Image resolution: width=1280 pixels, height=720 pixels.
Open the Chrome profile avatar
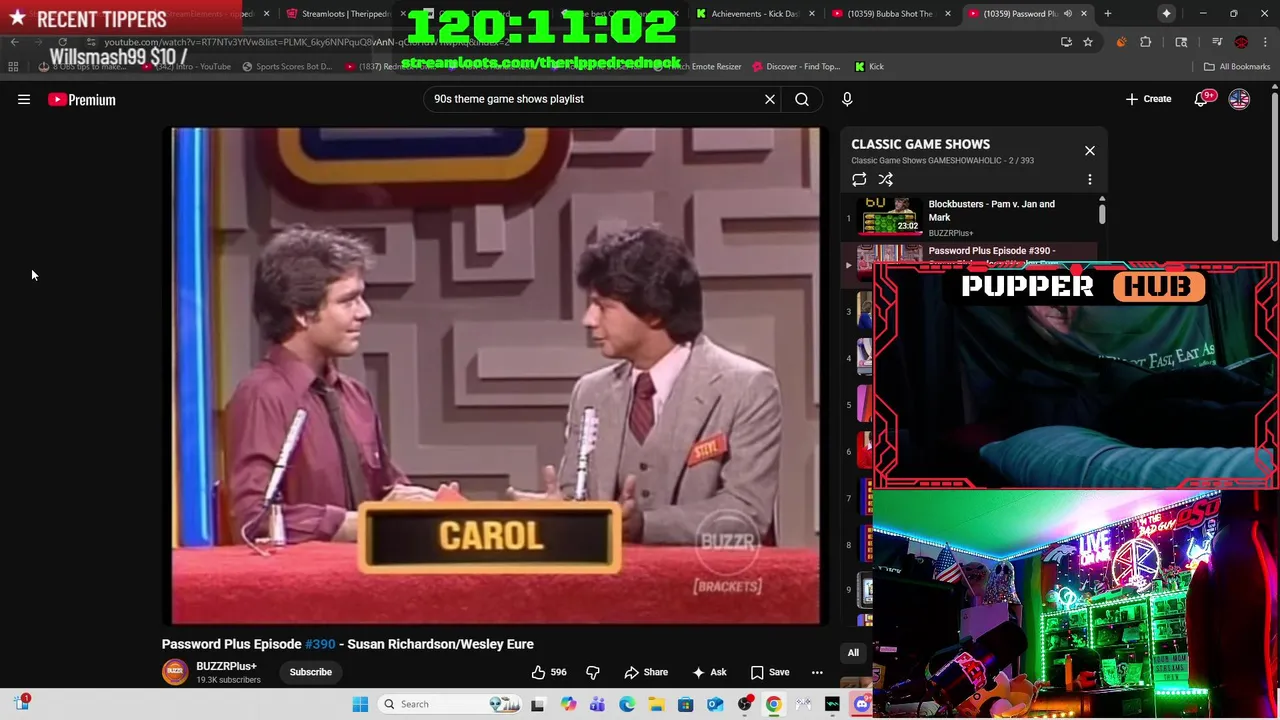[x=1241, y=42]
